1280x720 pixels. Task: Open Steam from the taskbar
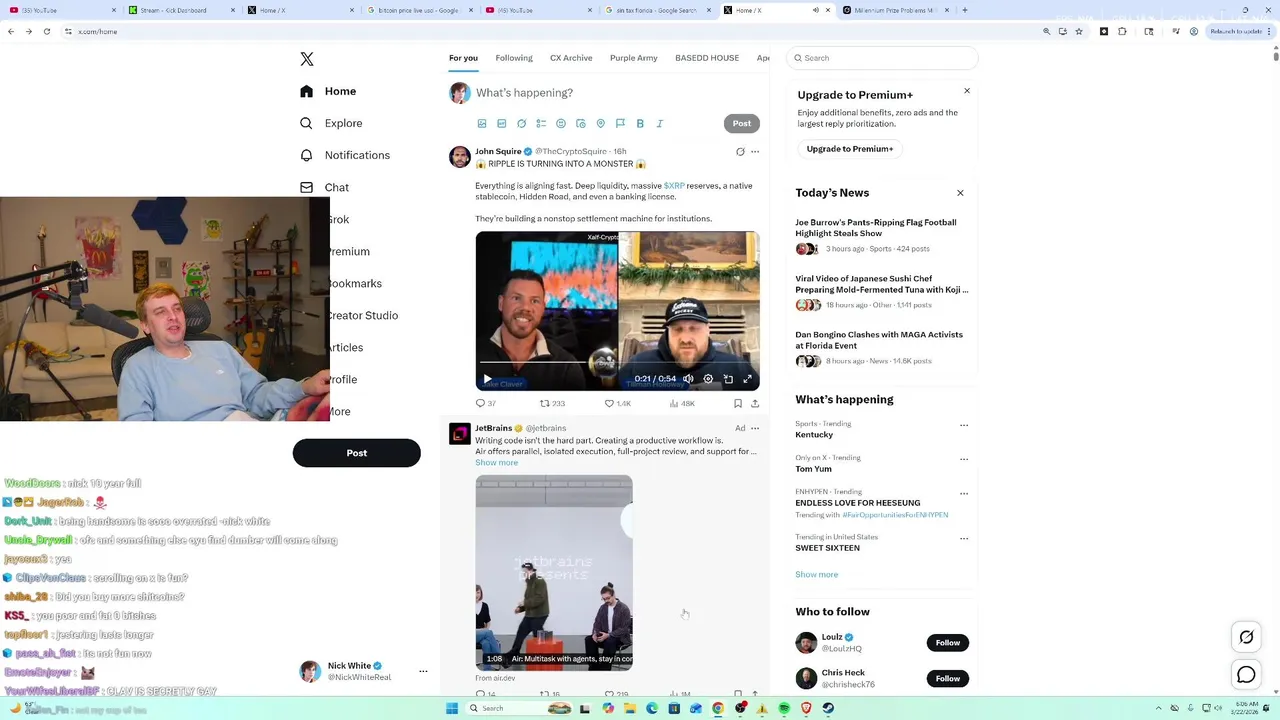(x=828, y=708)
